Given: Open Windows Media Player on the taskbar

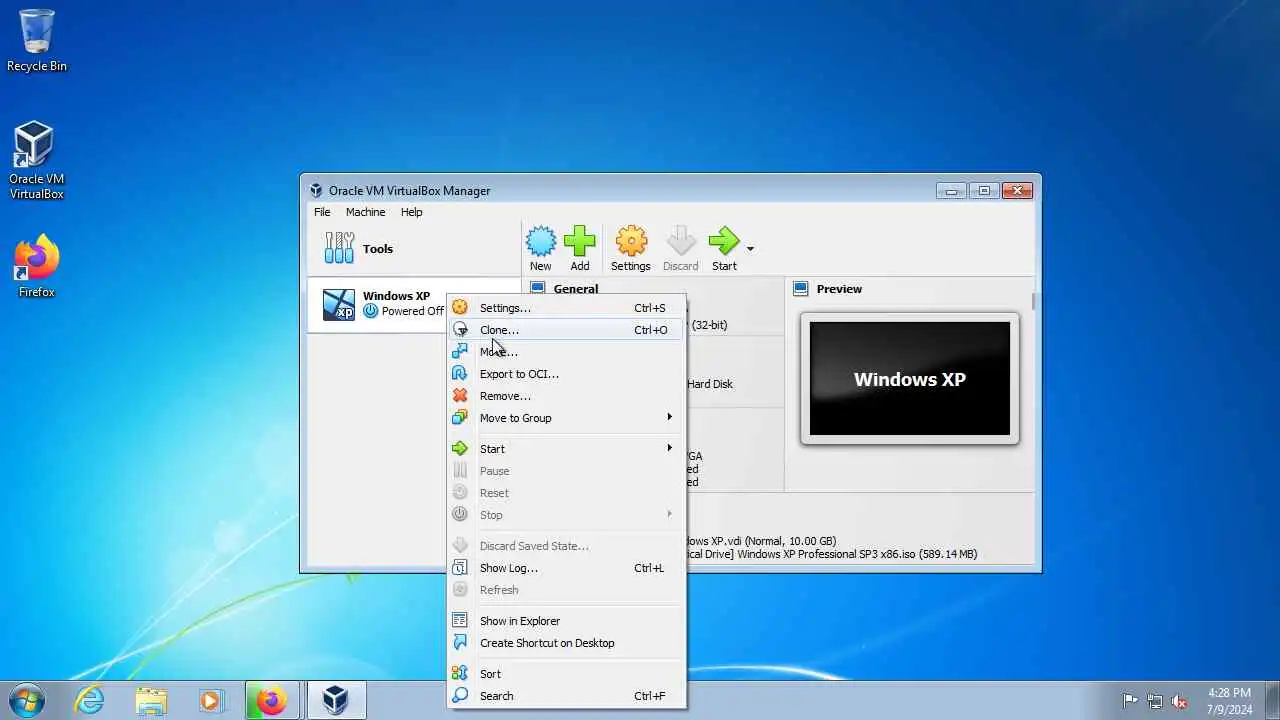Looking at the screenshot, I should pyautogui.click(x=211, y=701).
